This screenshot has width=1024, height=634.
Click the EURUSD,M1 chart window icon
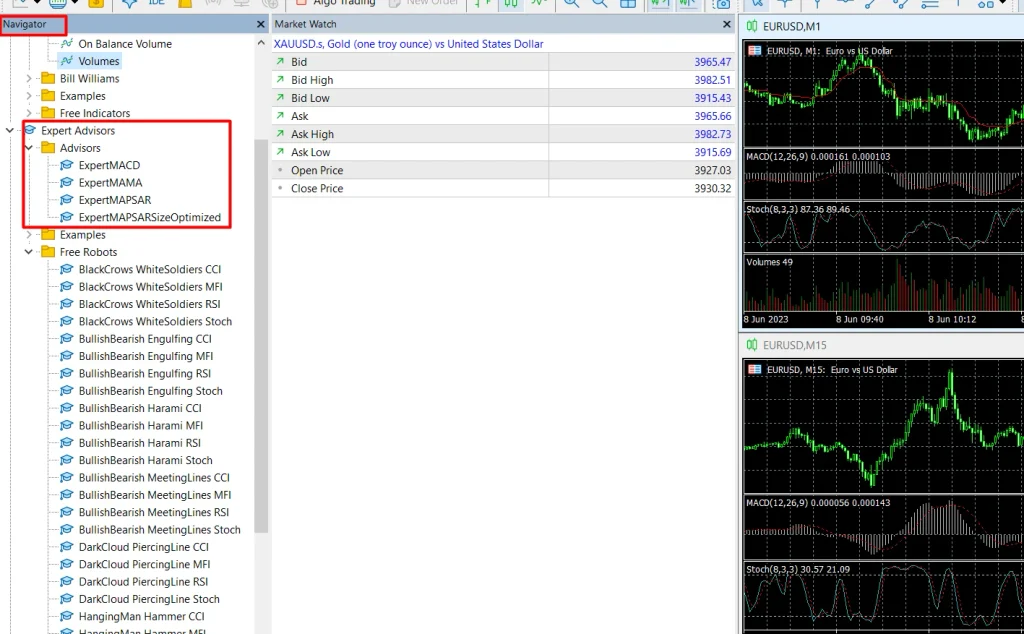(752, 26)
